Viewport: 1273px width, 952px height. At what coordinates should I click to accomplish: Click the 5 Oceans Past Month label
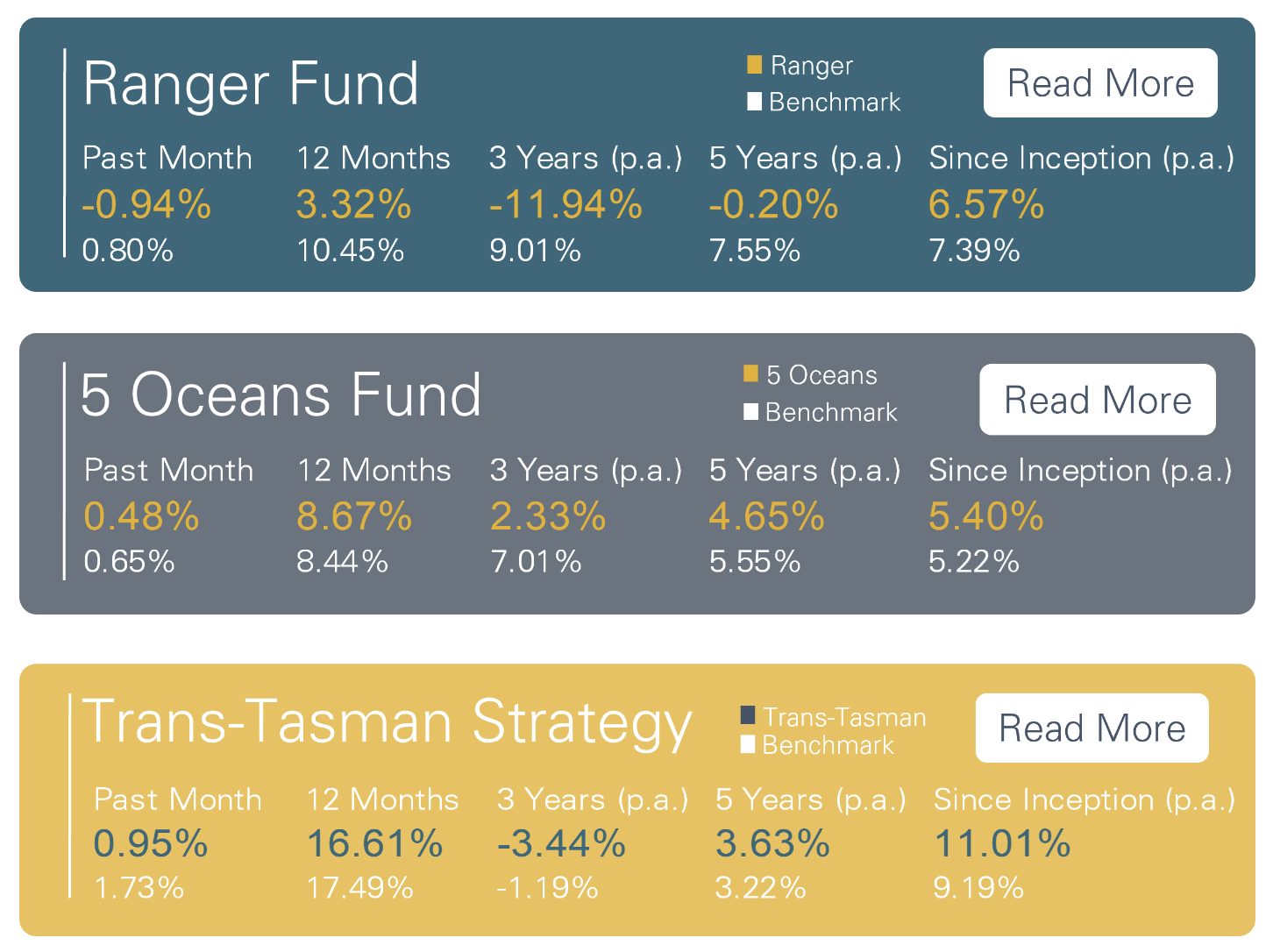tap(168, 471)
